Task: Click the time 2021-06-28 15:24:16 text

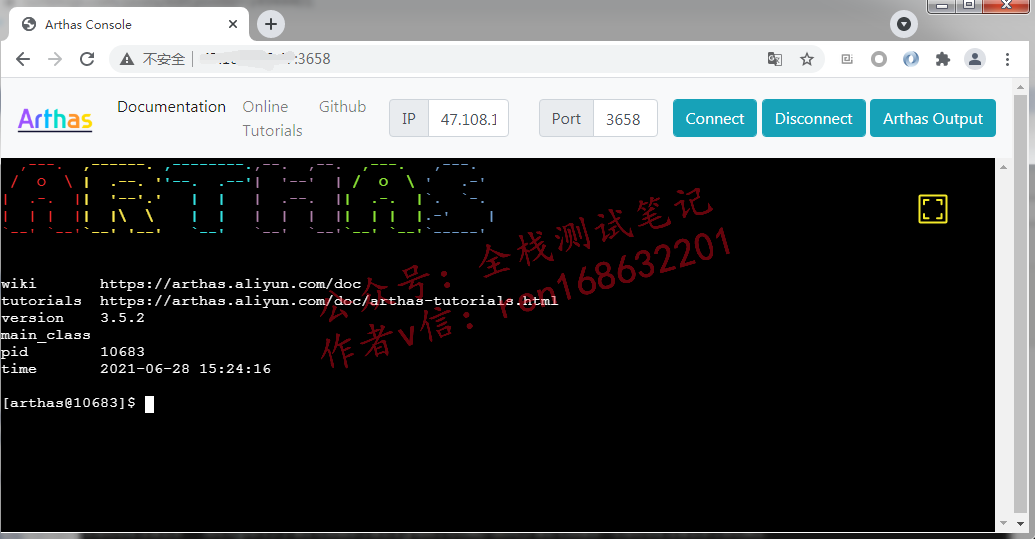Action: pyautogui.click(x=185, y=369)
